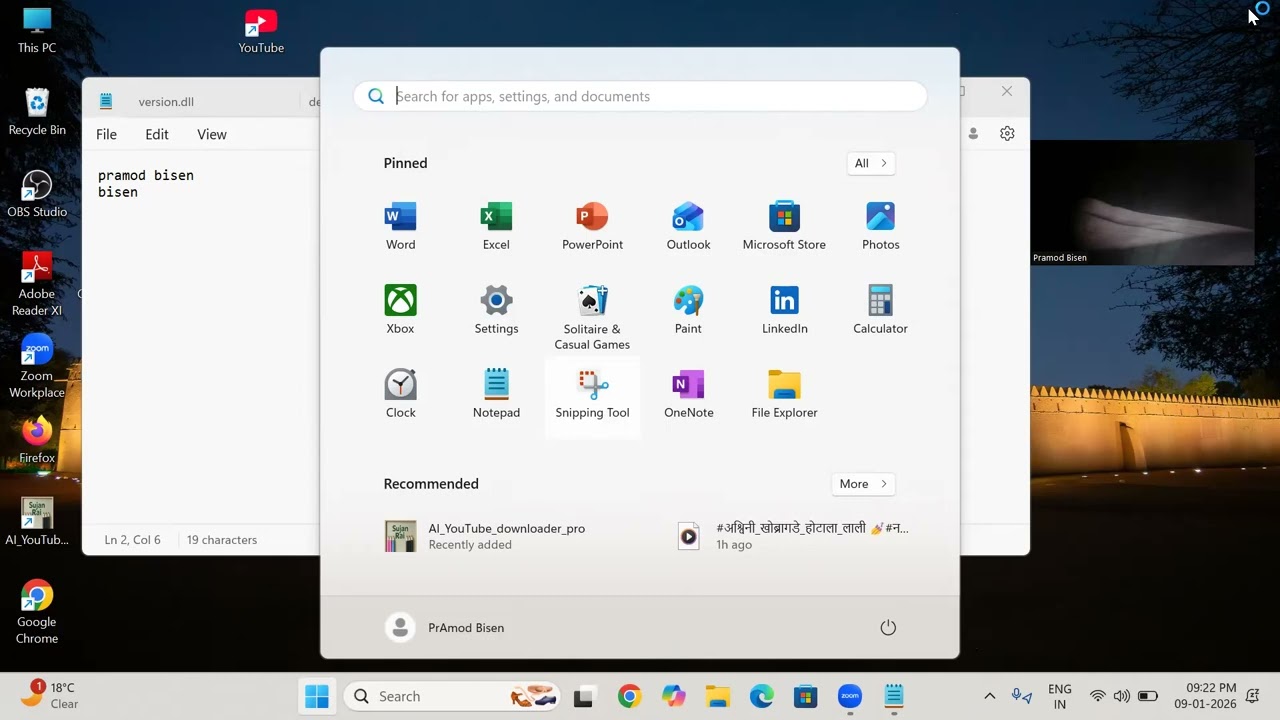Open PowerPoint pinned app

click(x=592, y=227)
